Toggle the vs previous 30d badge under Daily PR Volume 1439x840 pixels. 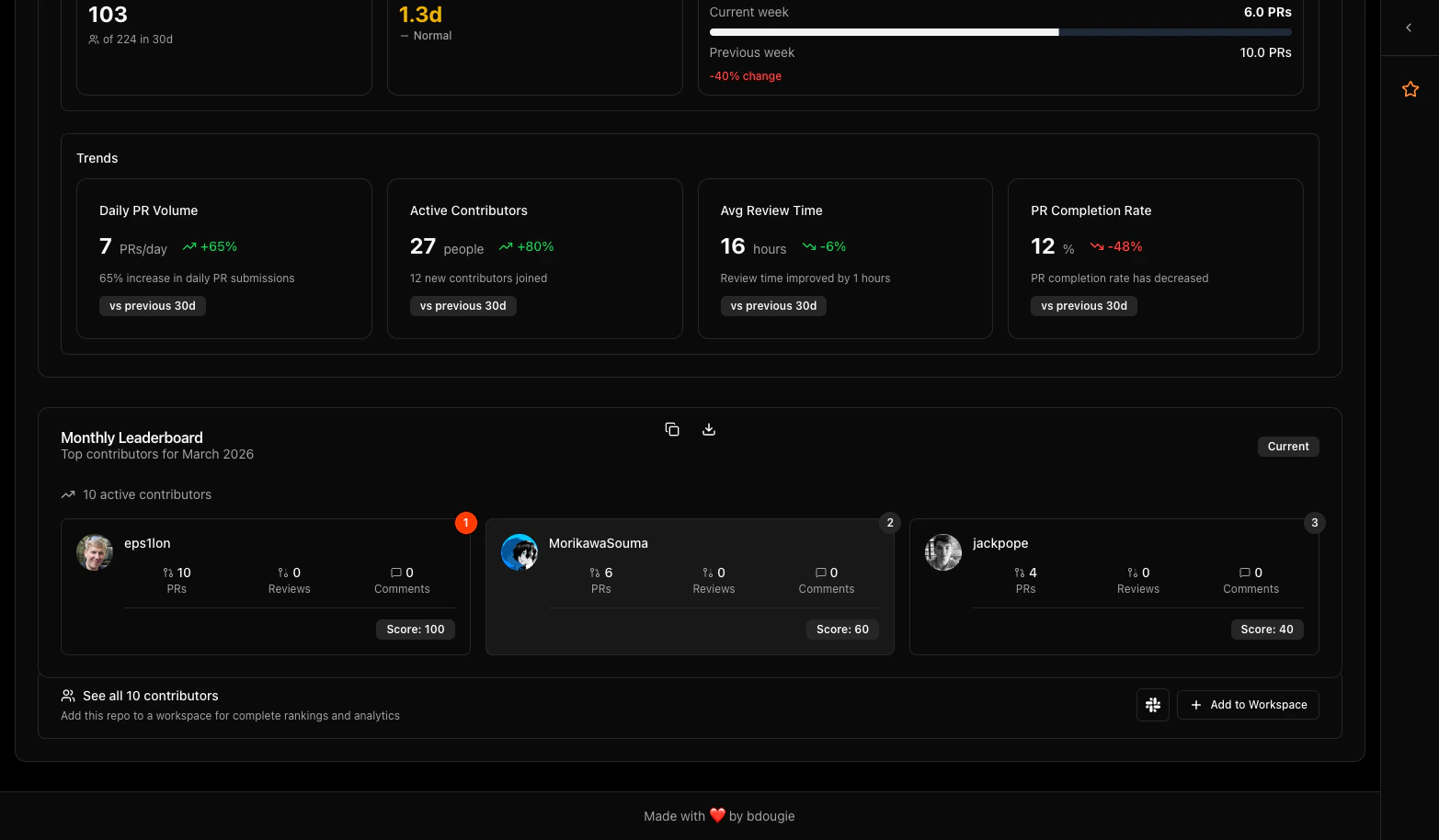click(x=152, y=305)
